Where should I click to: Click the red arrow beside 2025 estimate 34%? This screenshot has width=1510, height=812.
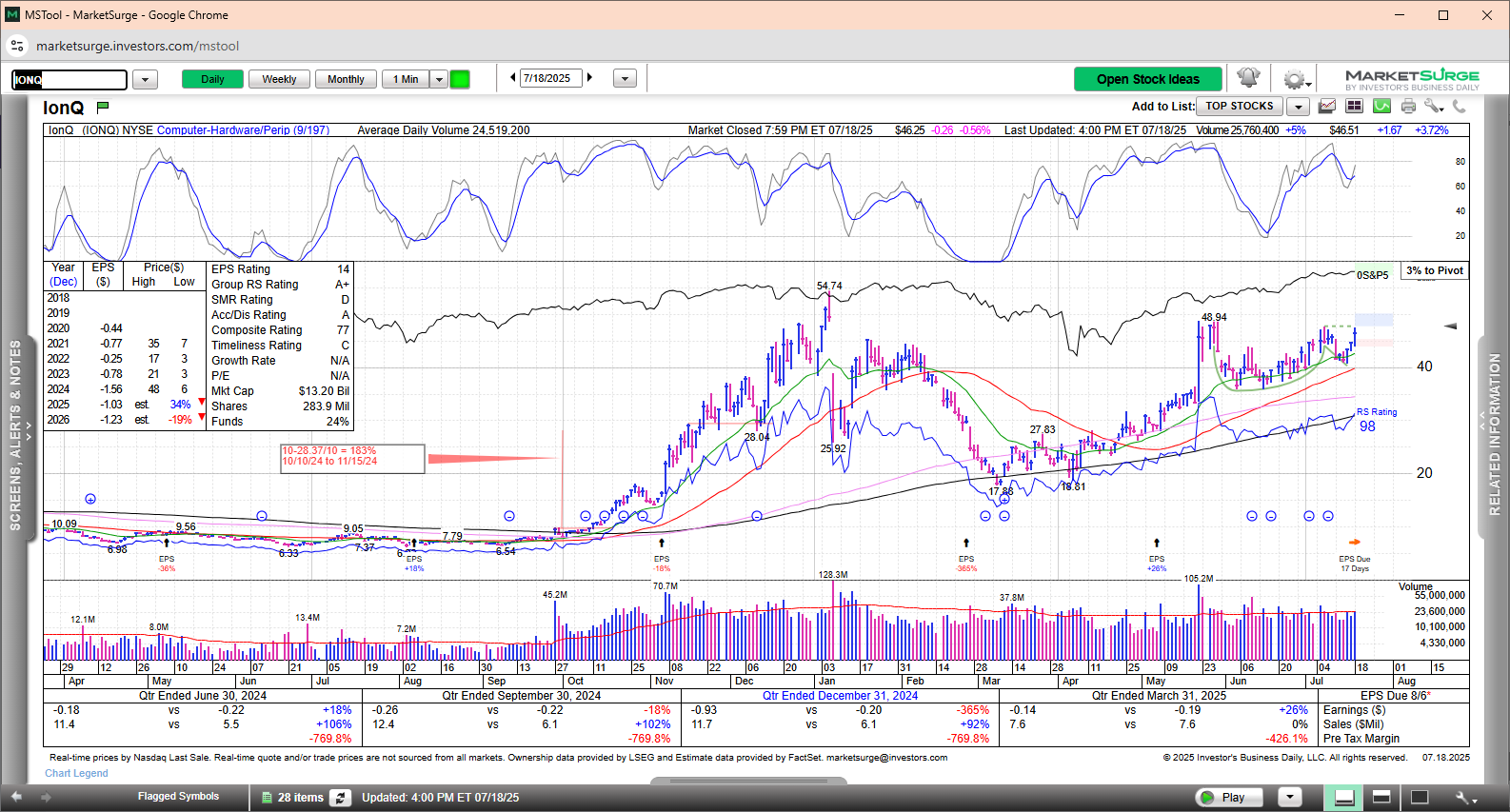coord(201,402)
